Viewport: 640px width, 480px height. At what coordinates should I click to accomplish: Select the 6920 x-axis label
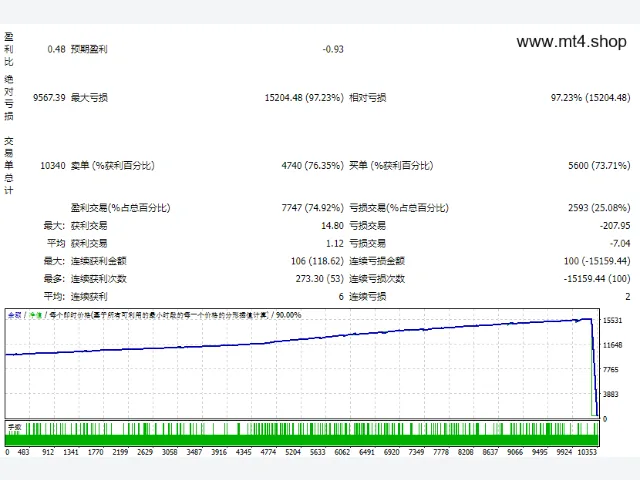pos(392,452)
